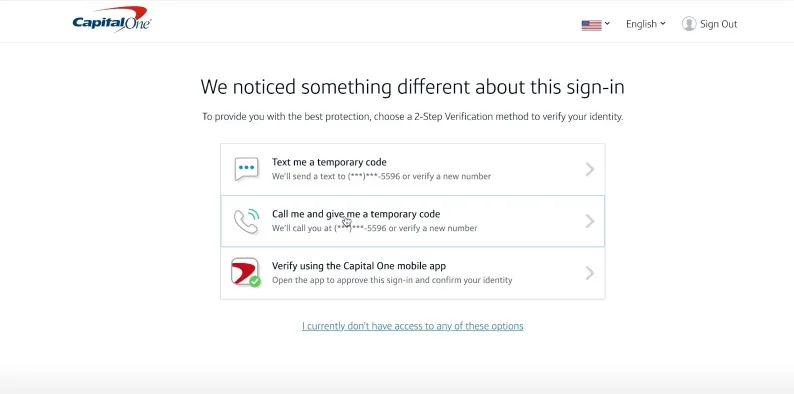The image size is (794, 394).
Task: Click the Sign Out link
Action: click(x=719, y=24)
